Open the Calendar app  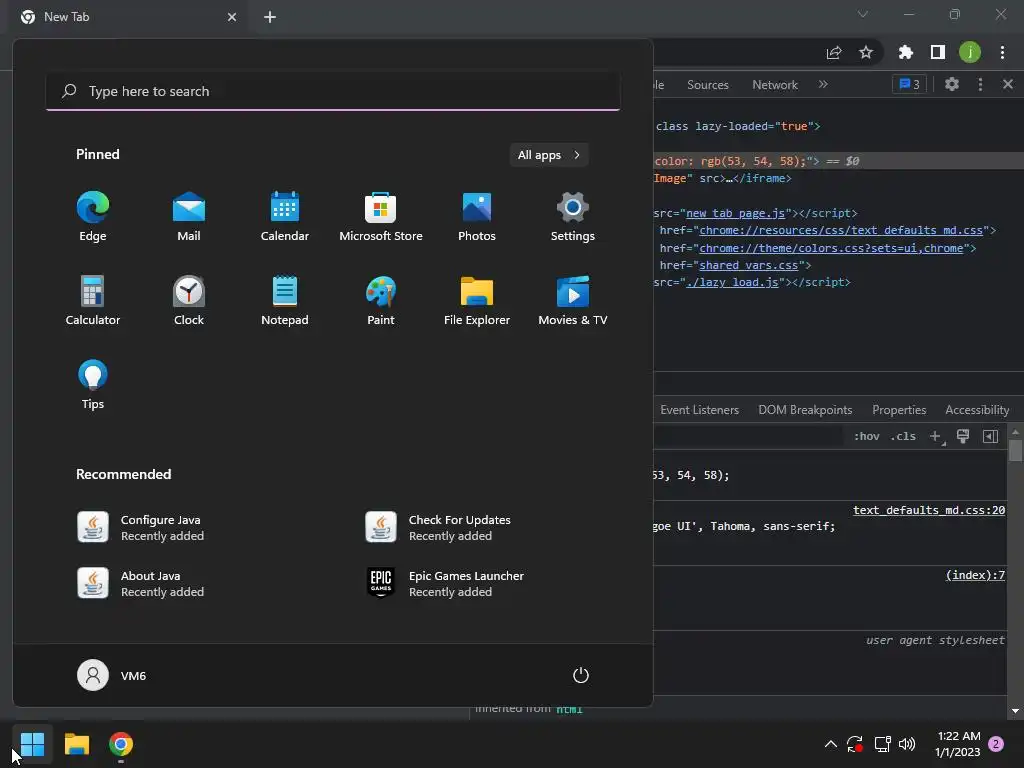point(285,217)
